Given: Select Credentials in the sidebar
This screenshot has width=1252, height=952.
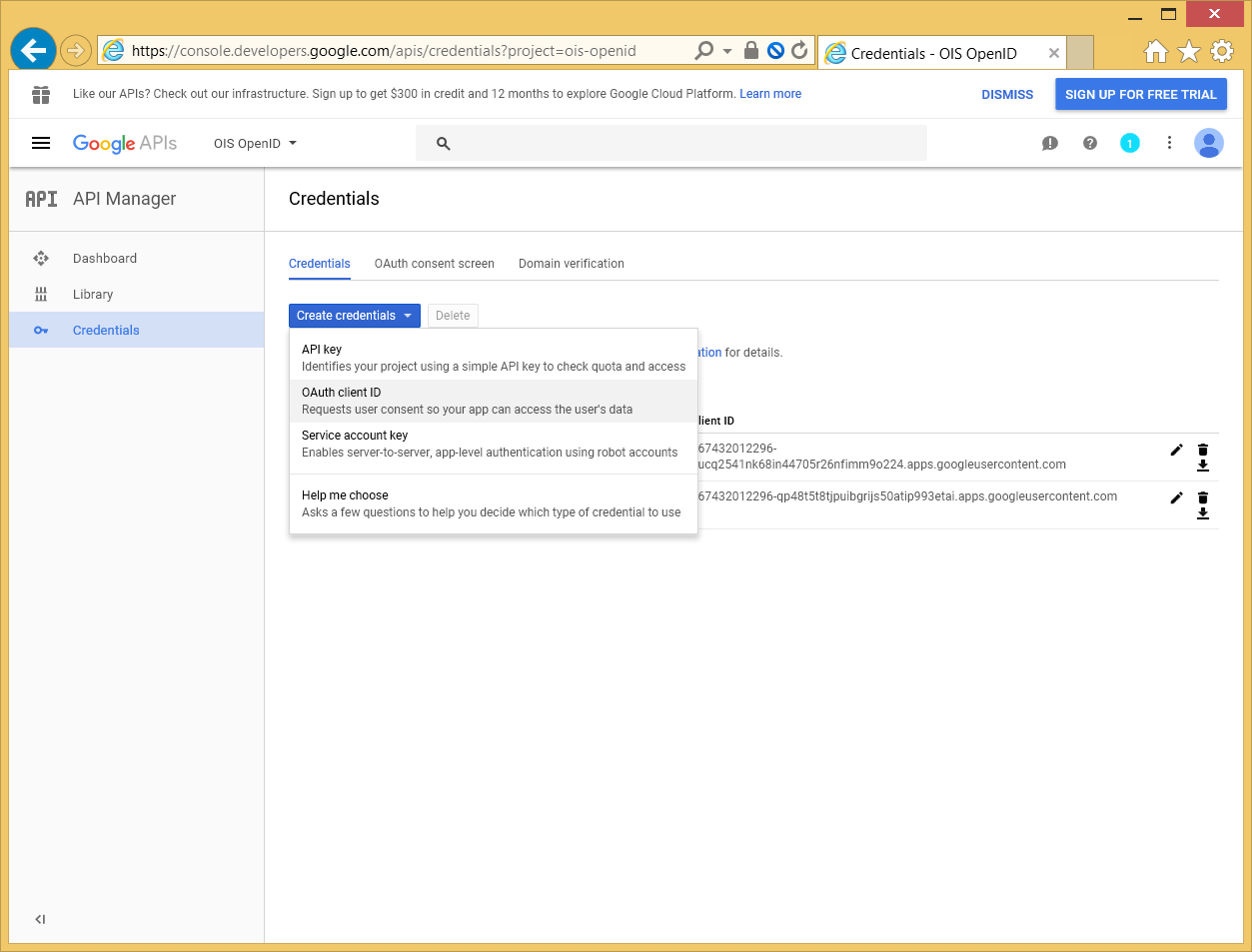Looking at the screenshot, I should pyautogui.click(x=137, y=330).
